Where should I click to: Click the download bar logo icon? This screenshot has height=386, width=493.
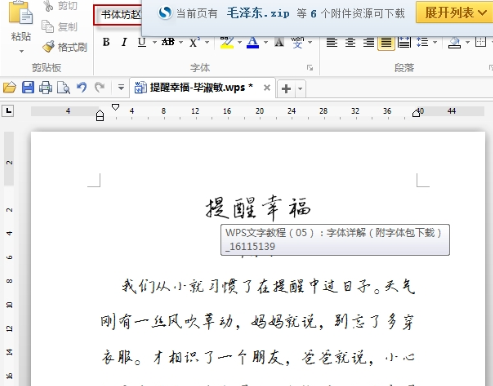coord(165,13)
